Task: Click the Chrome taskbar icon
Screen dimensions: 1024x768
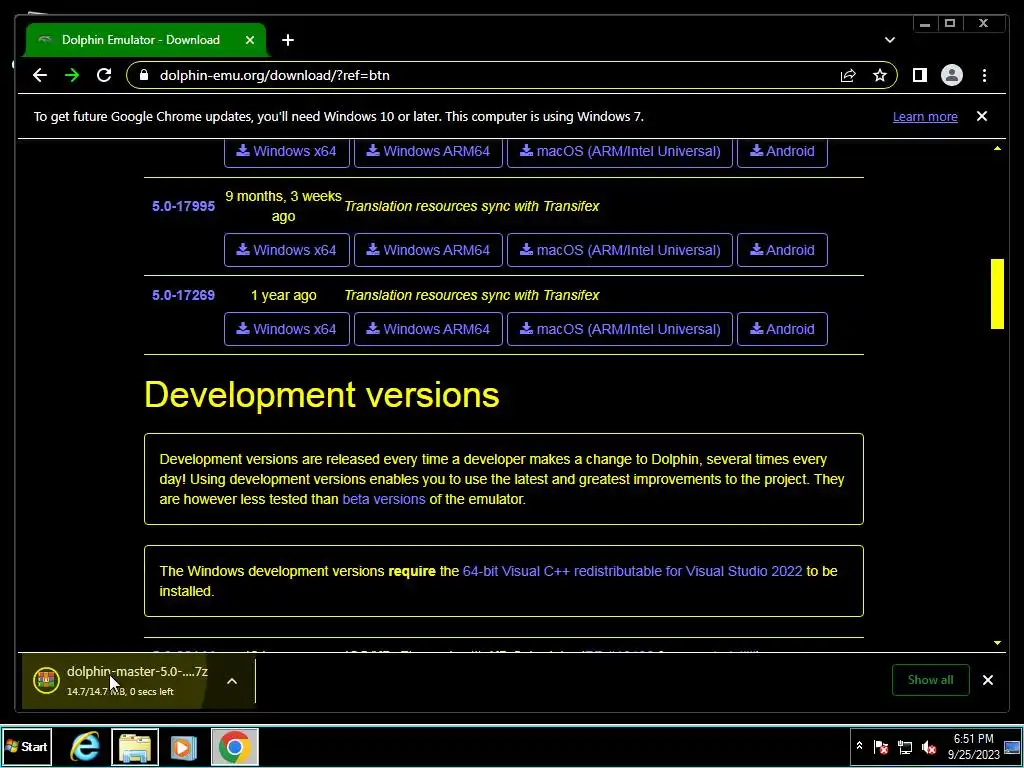Action: pyautogui.click(x=234, y=746)
